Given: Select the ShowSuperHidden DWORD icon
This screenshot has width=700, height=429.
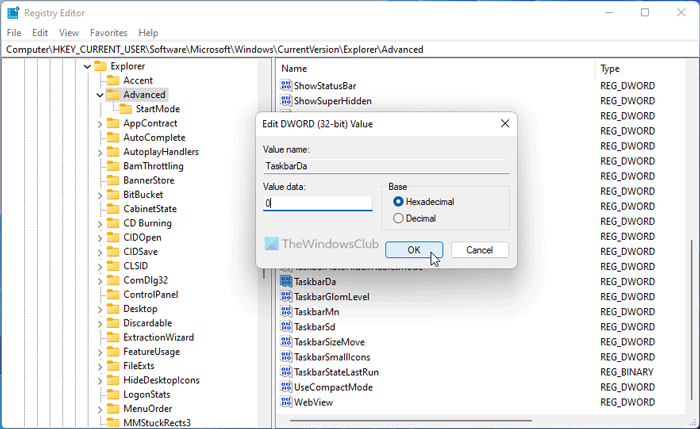Looking at the screenshot, I should [x=286, y=100].
